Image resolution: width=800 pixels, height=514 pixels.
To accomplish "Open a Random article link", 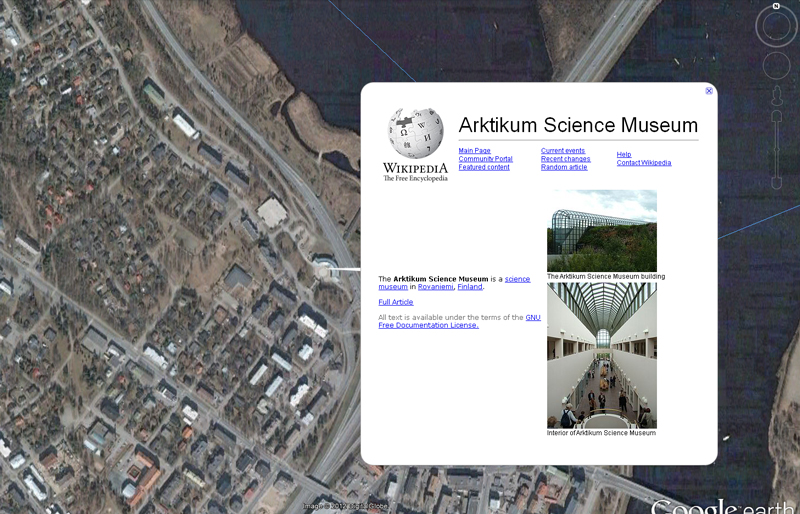I will pos(564,167).
